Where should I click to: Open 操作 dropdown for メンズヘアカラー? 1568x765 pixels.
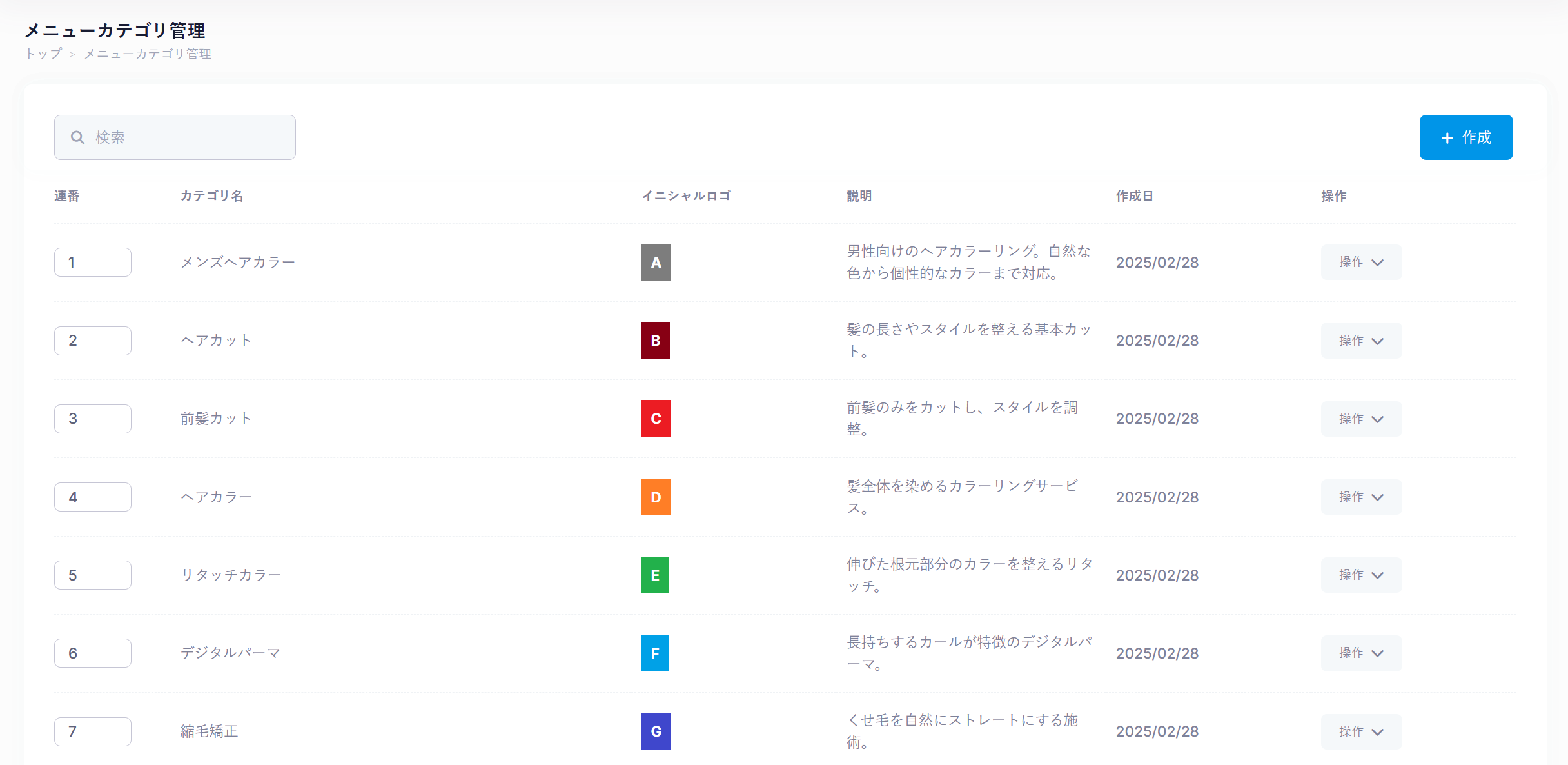pyautogui.click(x=1361, y=263)
